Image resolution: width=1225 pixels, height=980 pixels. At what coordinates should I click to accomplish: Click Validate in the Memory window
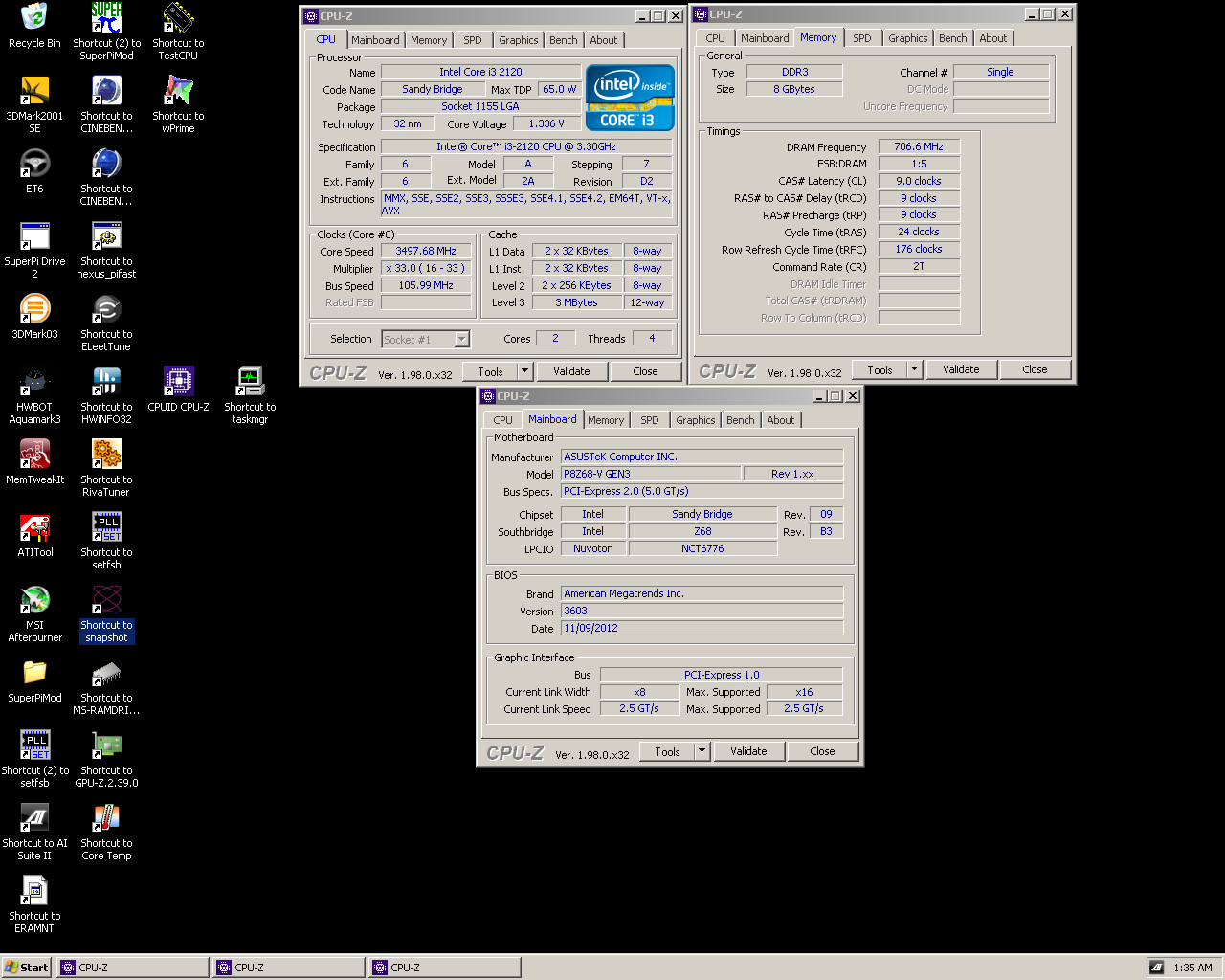(961, 369)
